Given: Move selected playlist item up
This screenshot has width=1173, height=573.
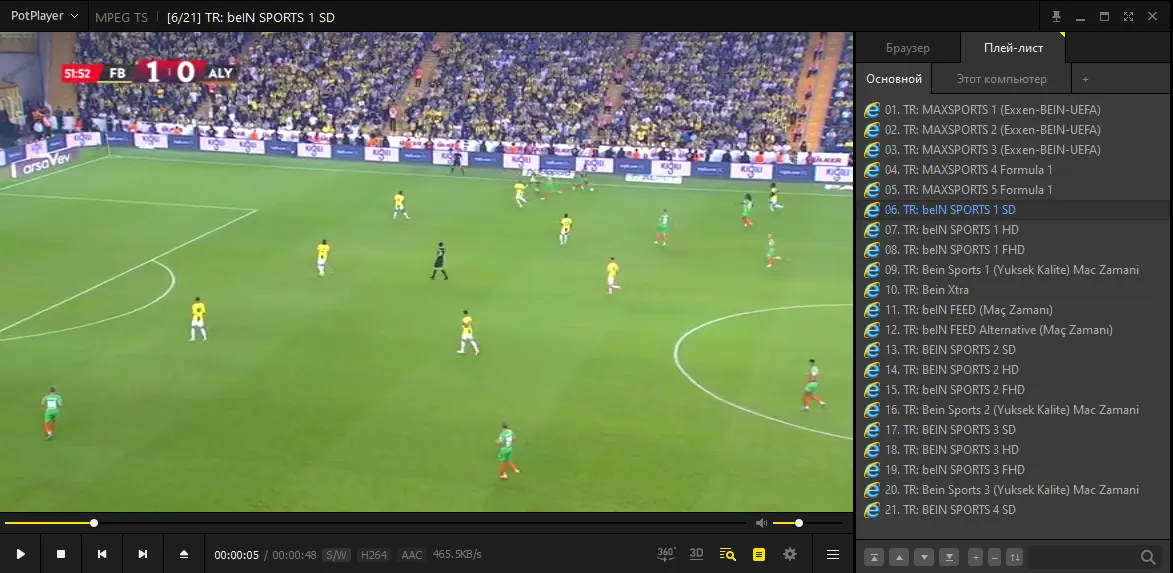Looking at the screenshot, I should [900, 557].
